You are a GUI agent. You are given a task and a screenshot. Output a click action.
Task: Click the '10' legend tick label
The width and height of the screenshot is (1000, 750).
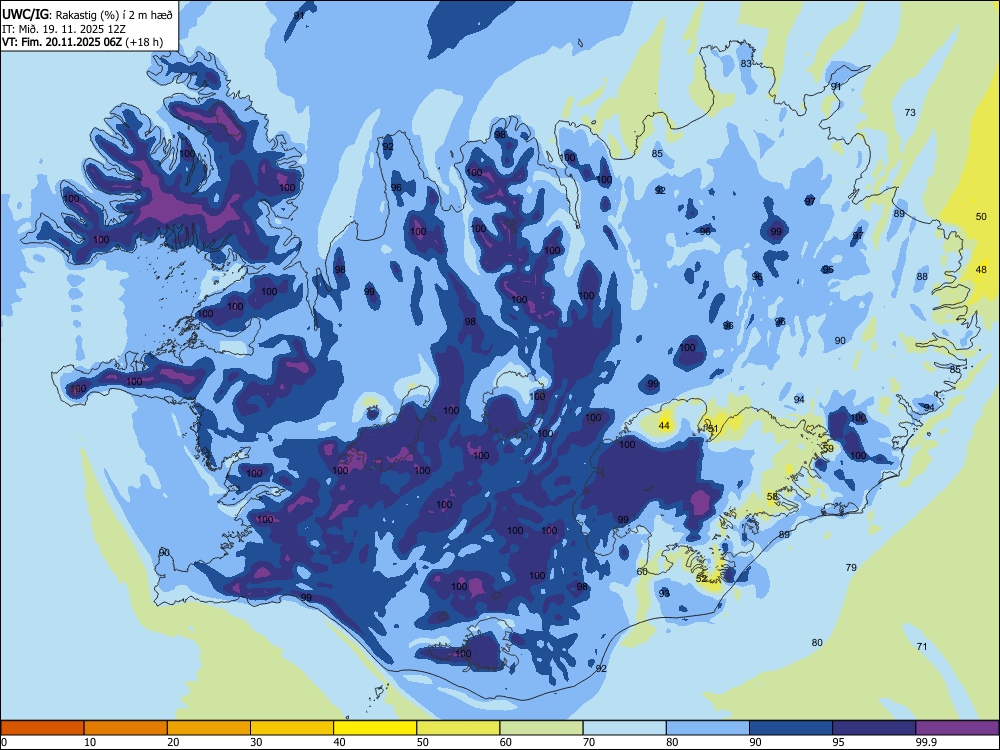[x=90, y=742]
